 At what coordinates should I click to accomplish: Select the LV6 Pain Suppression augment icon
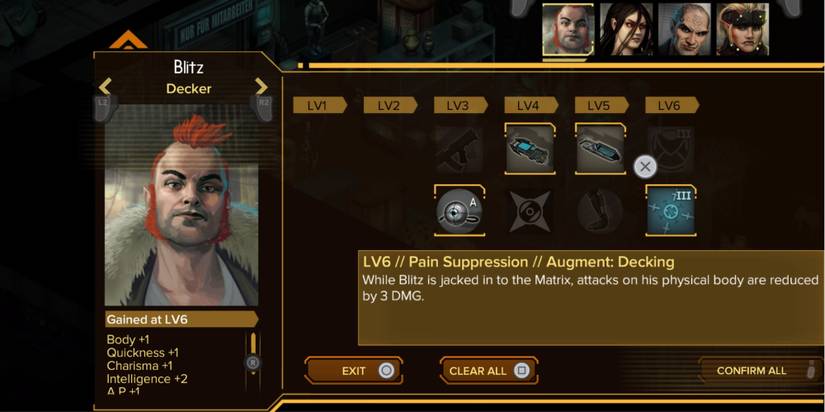[671, 211]
